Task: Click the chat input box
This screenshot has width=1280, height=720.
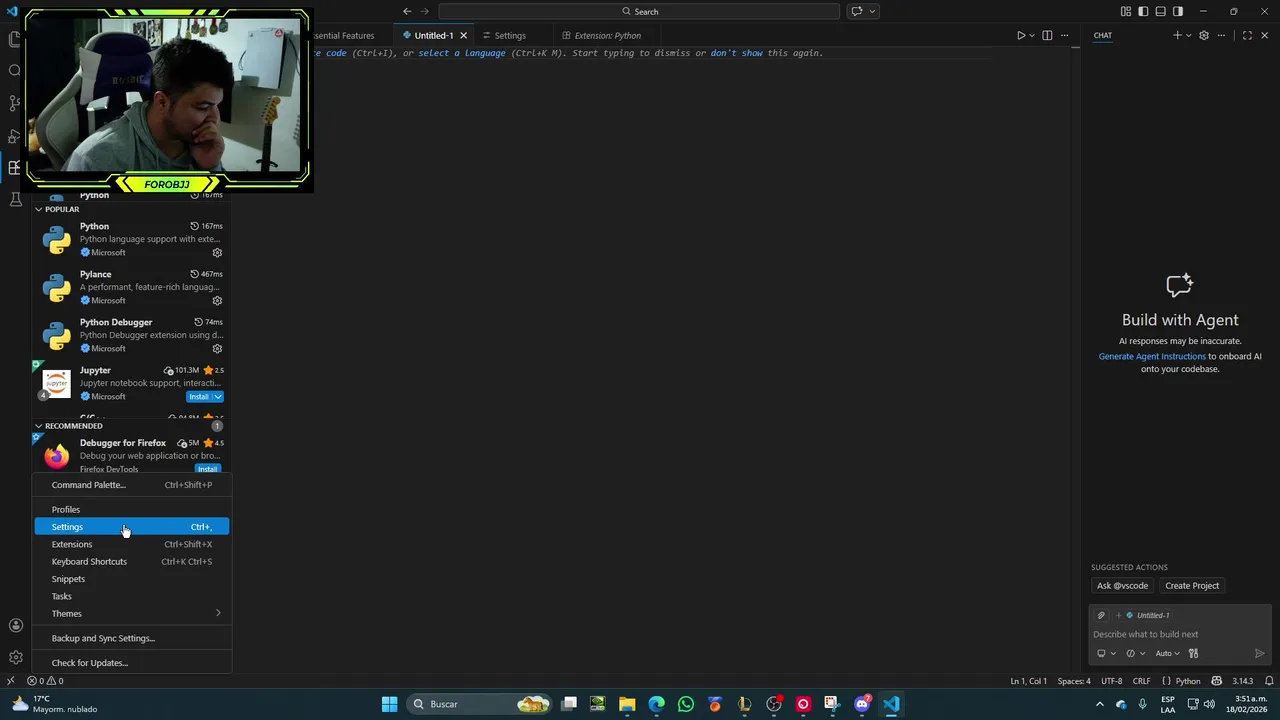Action: (1180, 634)
